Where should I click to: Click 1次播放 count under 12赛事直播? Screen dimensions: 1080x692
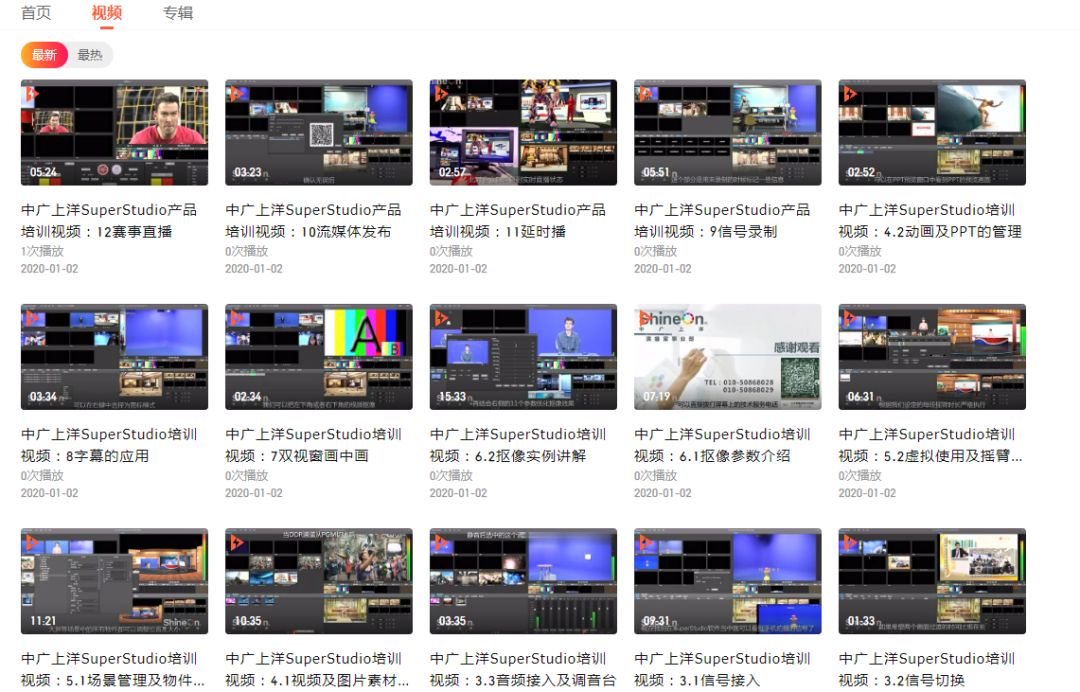[x=42, y=251]
